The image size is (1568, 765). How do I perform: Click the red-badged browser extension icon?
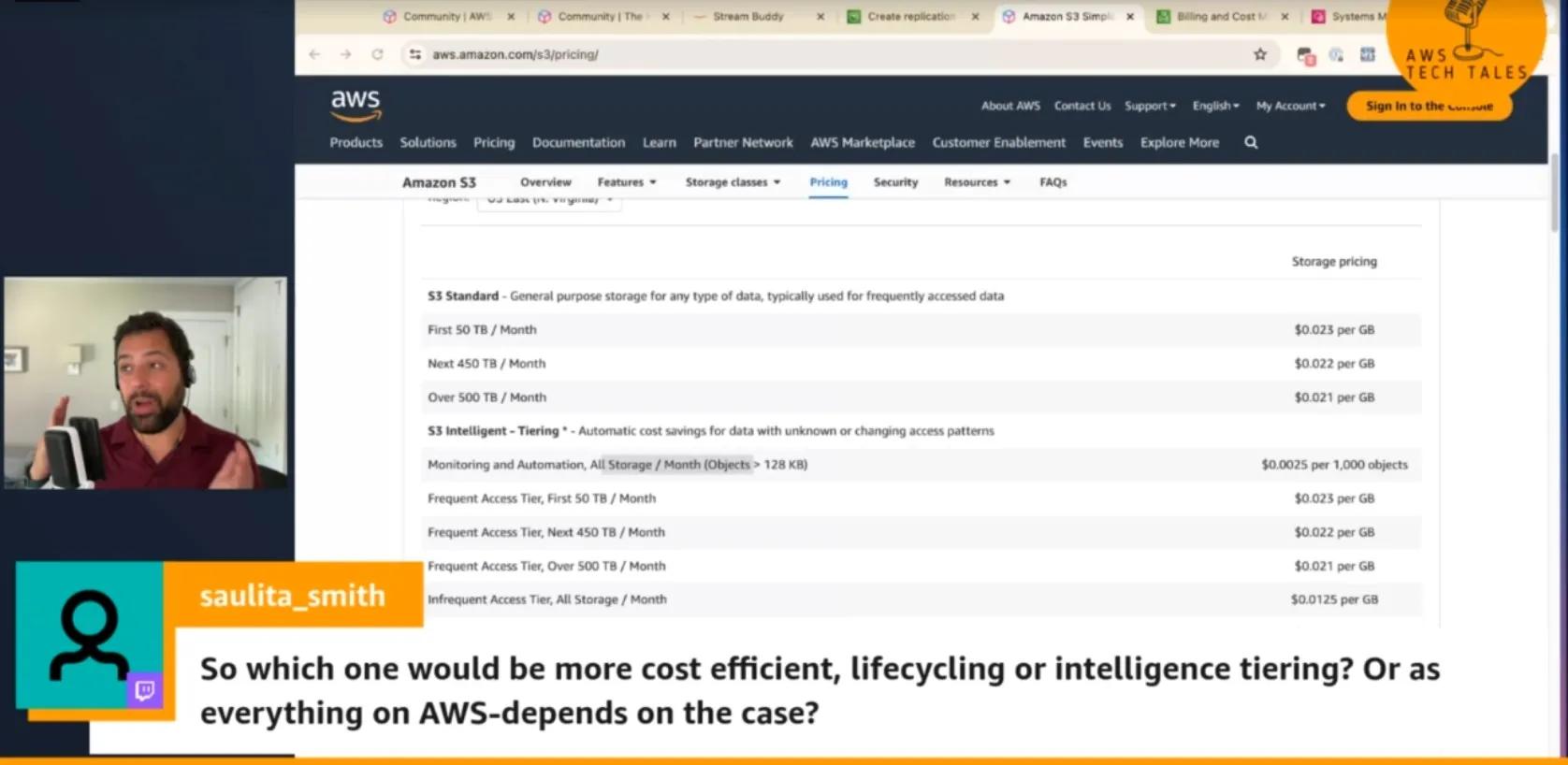tap(1306, 55)
